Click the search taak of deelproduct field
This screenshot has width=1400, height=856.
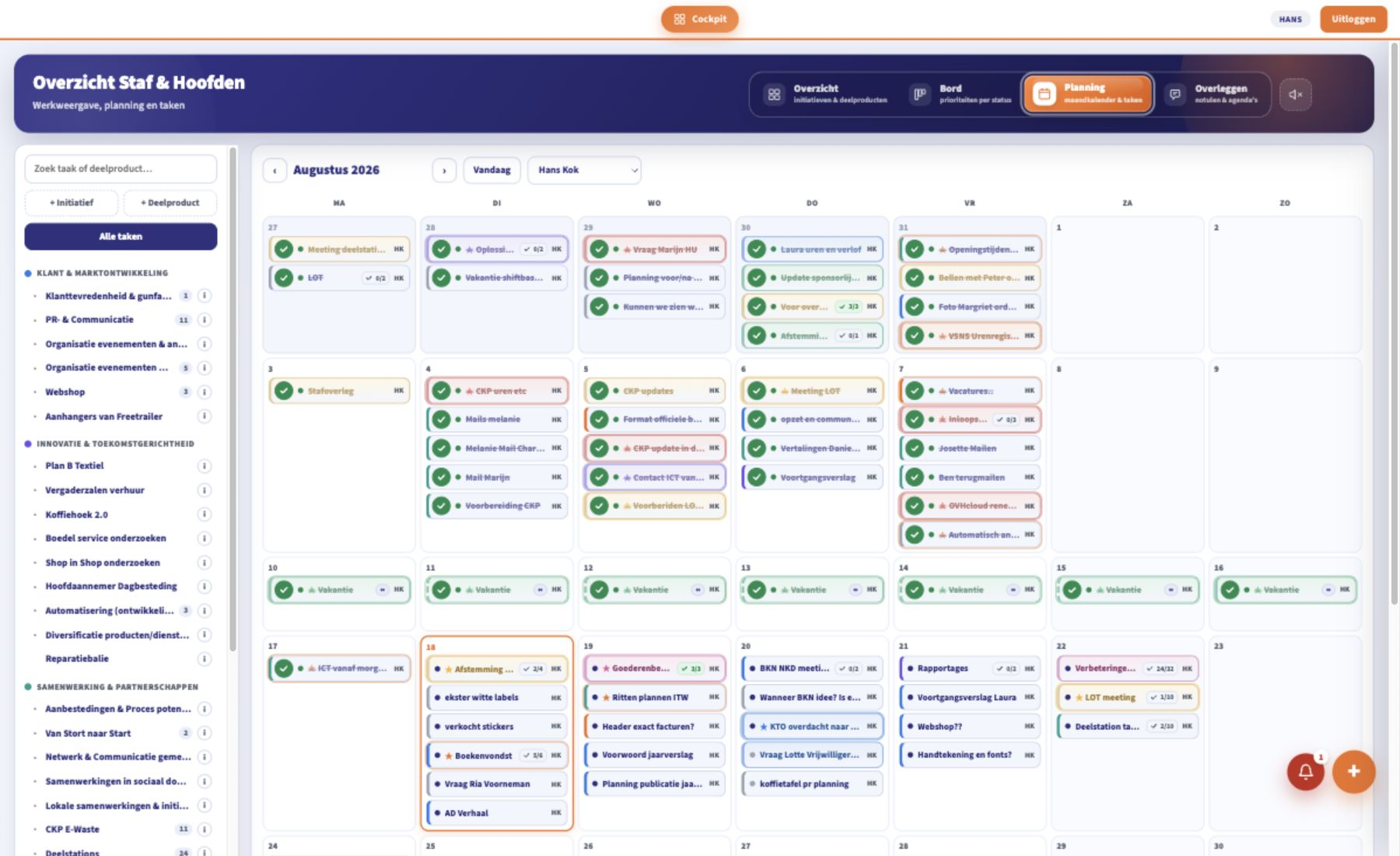pyautogui.click(x=121, y=168)
